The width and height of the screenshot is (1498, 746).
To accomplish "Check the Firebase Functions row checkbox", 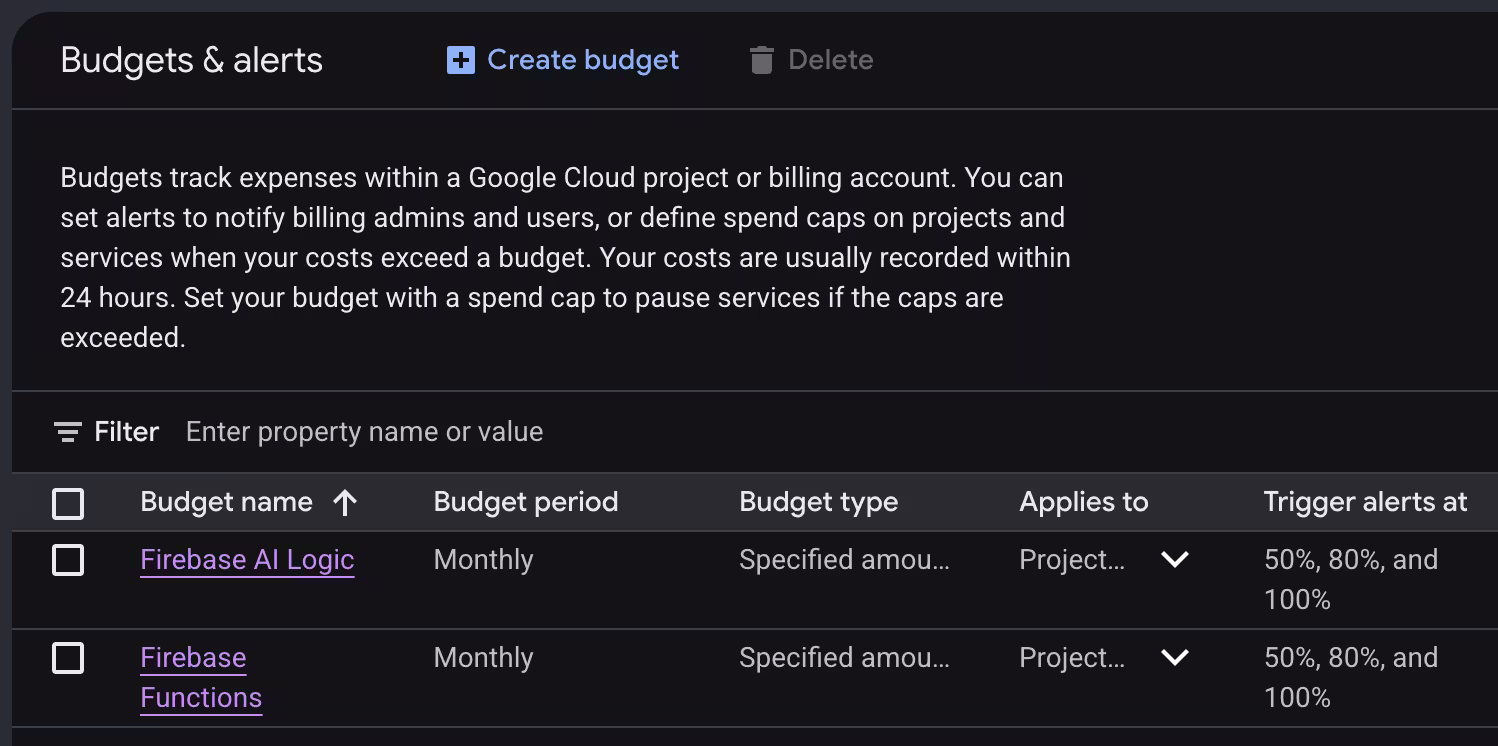I will coord(68,658).
